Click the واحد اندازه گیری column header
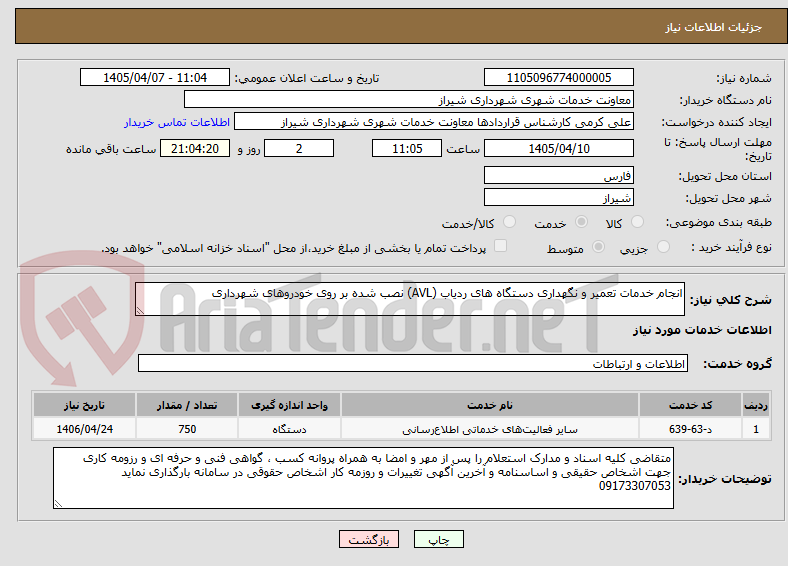 coord(289,405)
